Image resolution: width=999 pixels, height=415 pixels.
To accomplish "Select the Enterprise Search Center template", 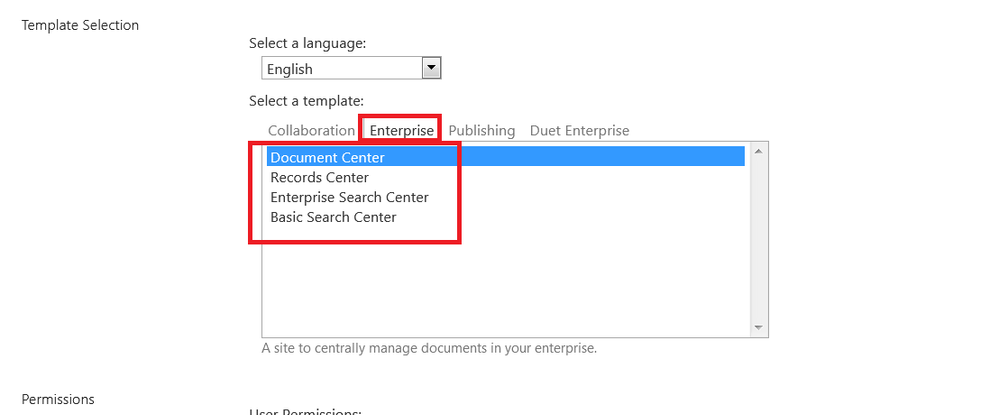I will [x=506, y=197].
